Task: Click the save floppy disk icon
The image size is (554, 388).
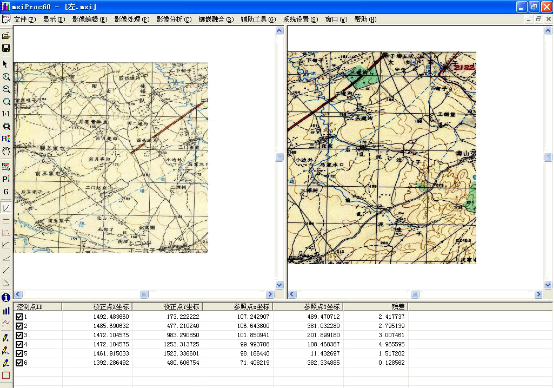Action: 6,48
